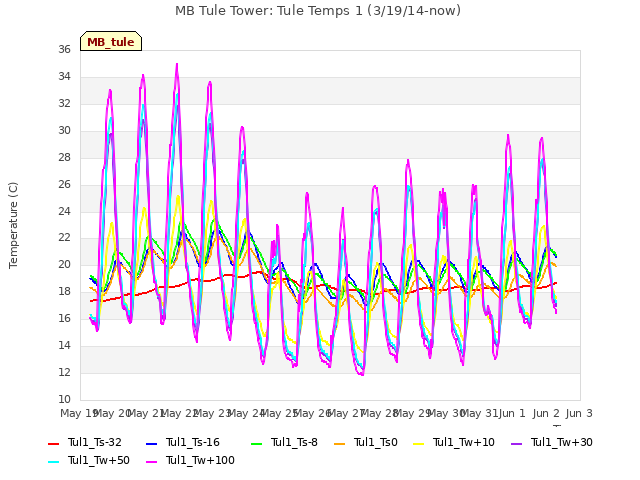Click the yellow Tul1_Tw+10 legend swatch
This screenshot has width=640, height=480.
point(418,443)
